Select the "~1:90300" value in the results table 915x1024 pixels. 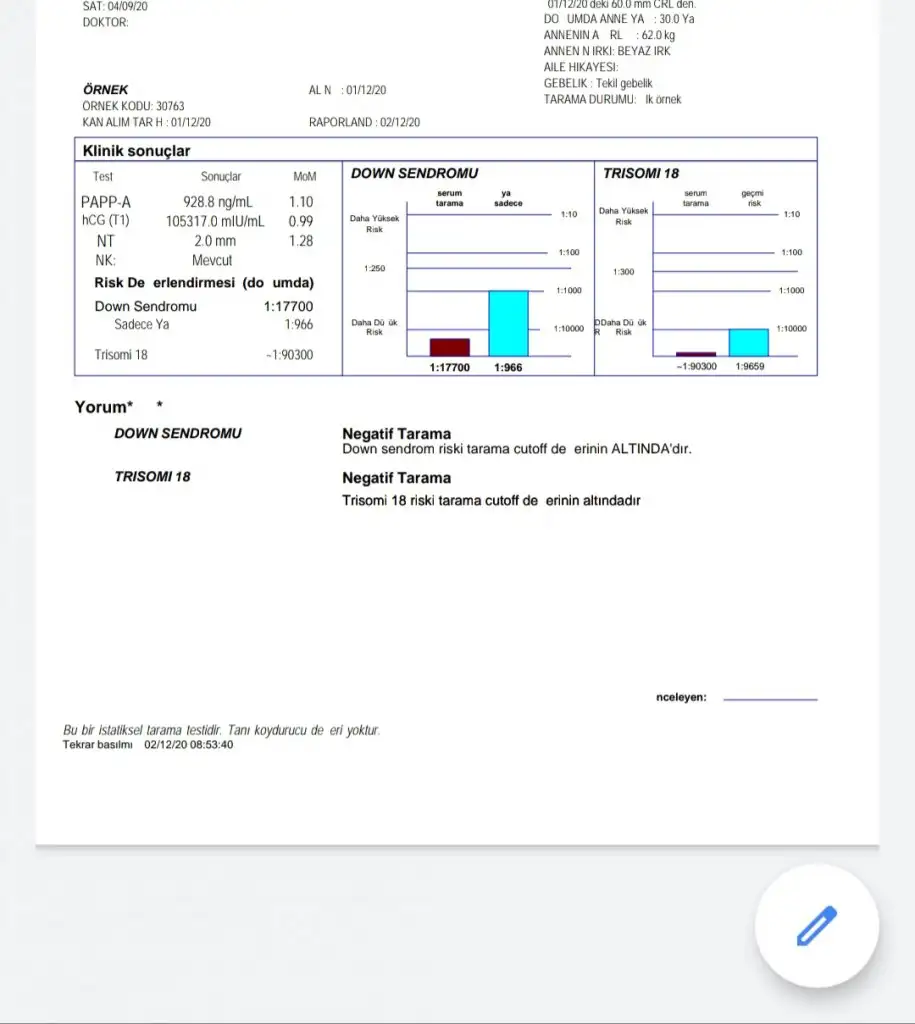tap(289, 355)
